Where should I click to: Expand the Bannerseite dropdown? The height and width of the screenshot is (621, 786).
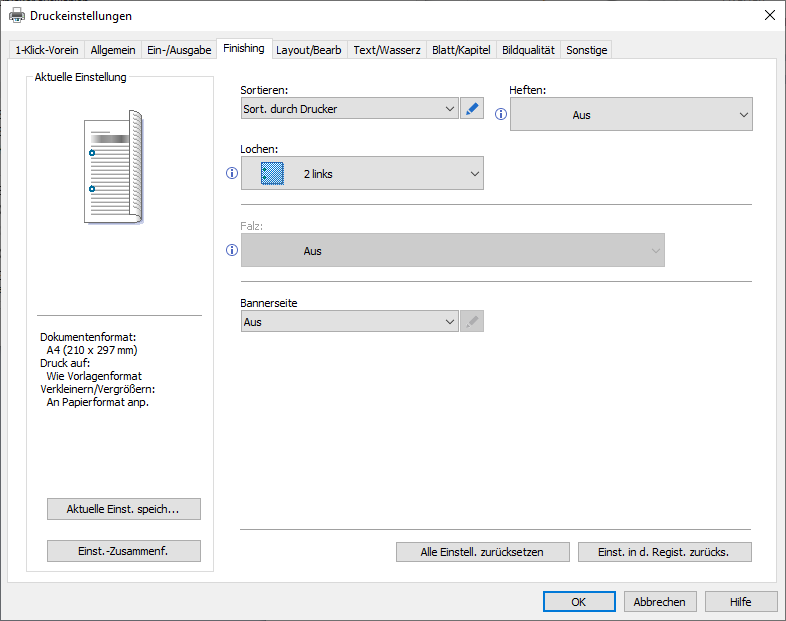coord(349,322)
